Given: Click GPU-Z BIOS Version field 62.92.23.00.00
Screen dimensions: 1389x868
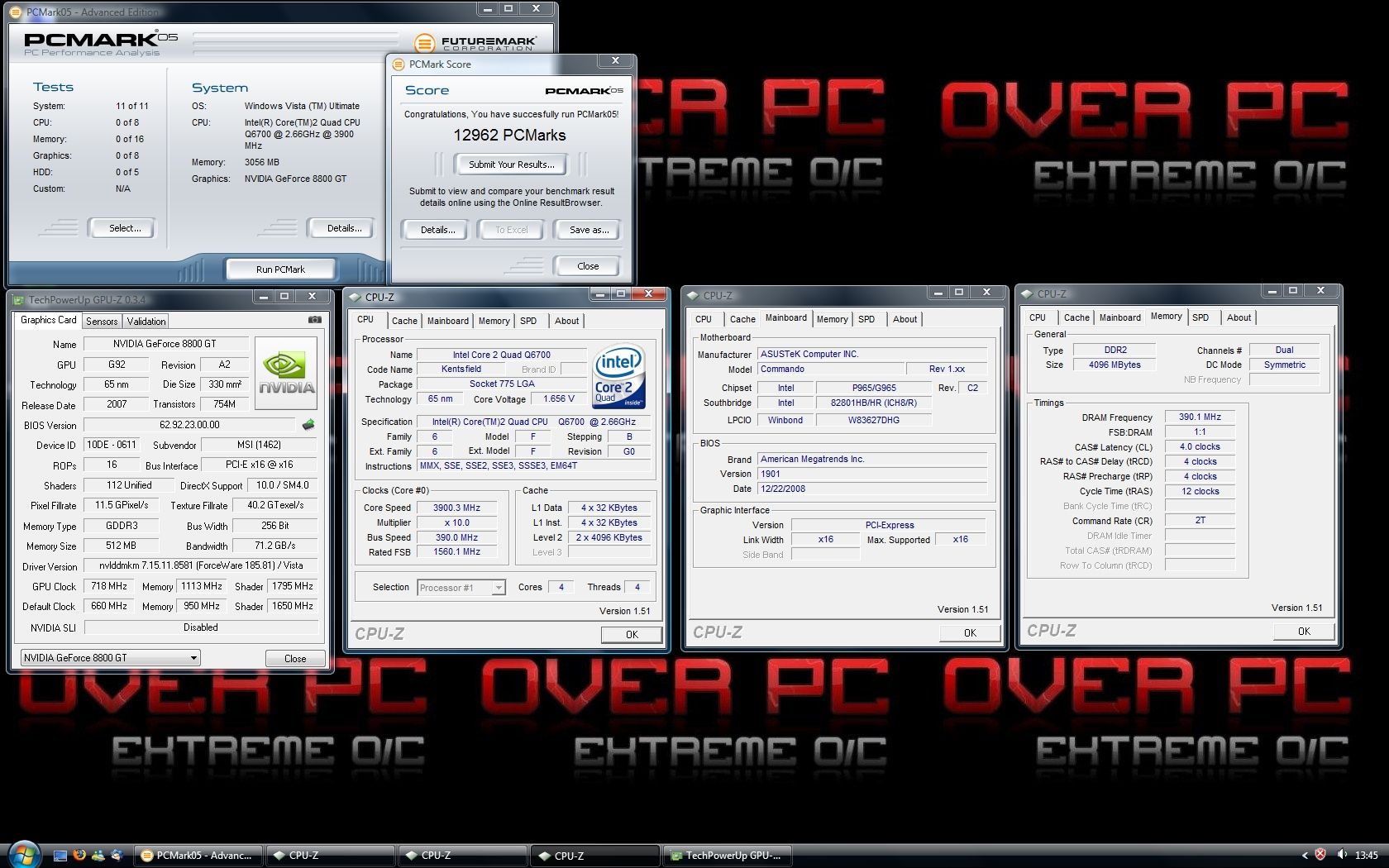Looking at the screenshot, I should point(189,425).
